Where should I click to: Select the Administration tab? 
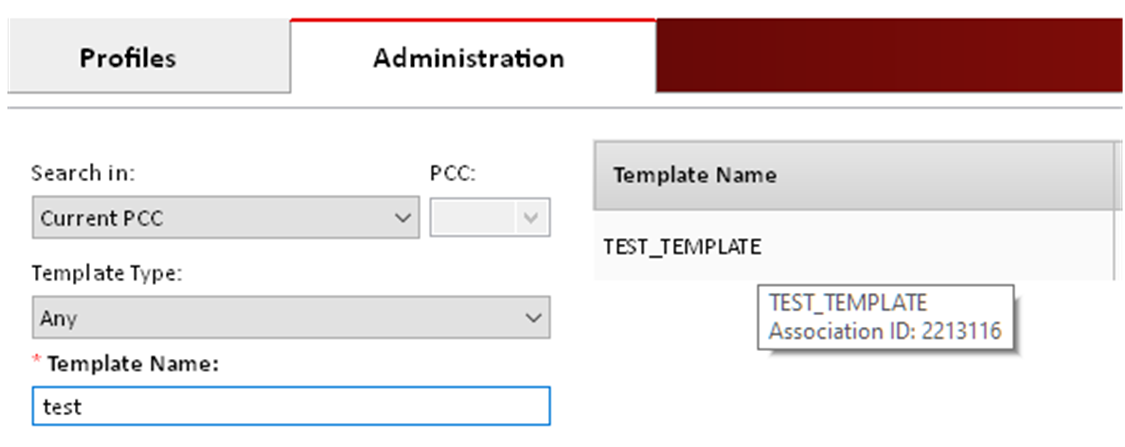468,58
